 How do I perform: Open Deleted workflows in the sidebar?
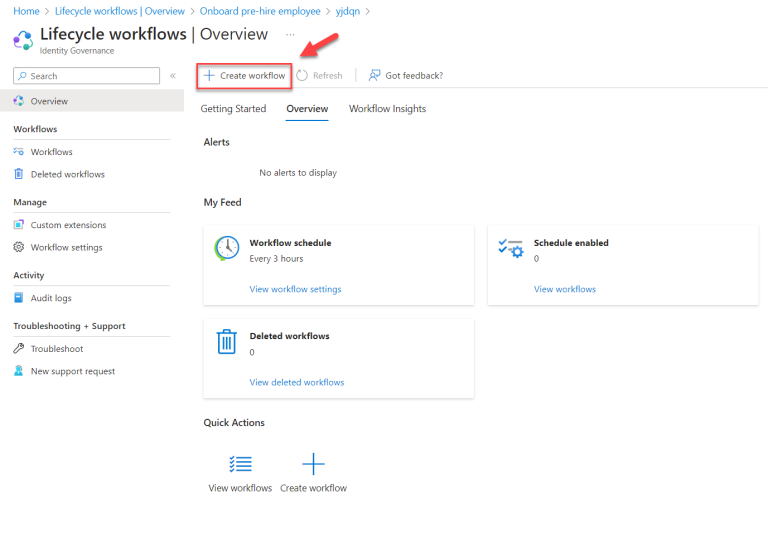68,174
